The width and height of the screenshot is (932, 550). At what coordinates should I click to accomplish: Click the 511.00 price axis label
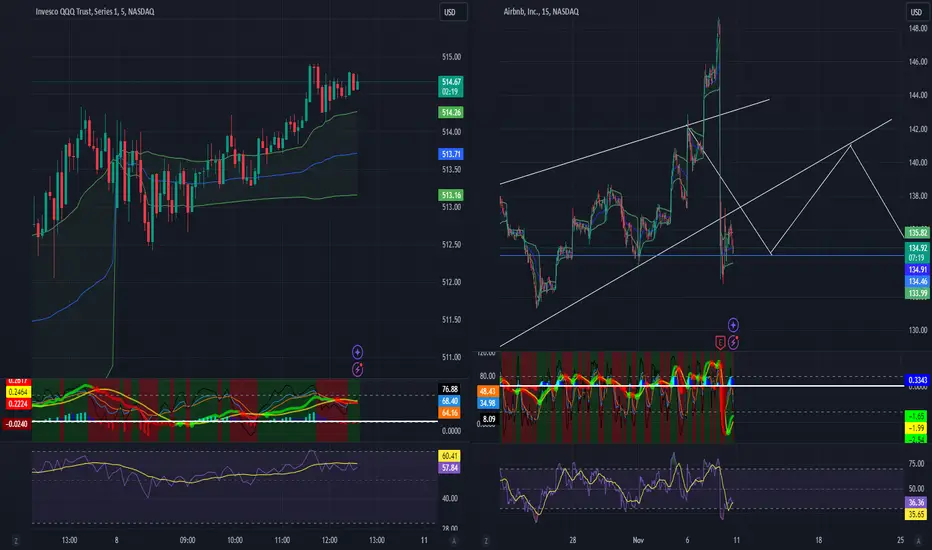pyautogui.click(x=451, y=357)
